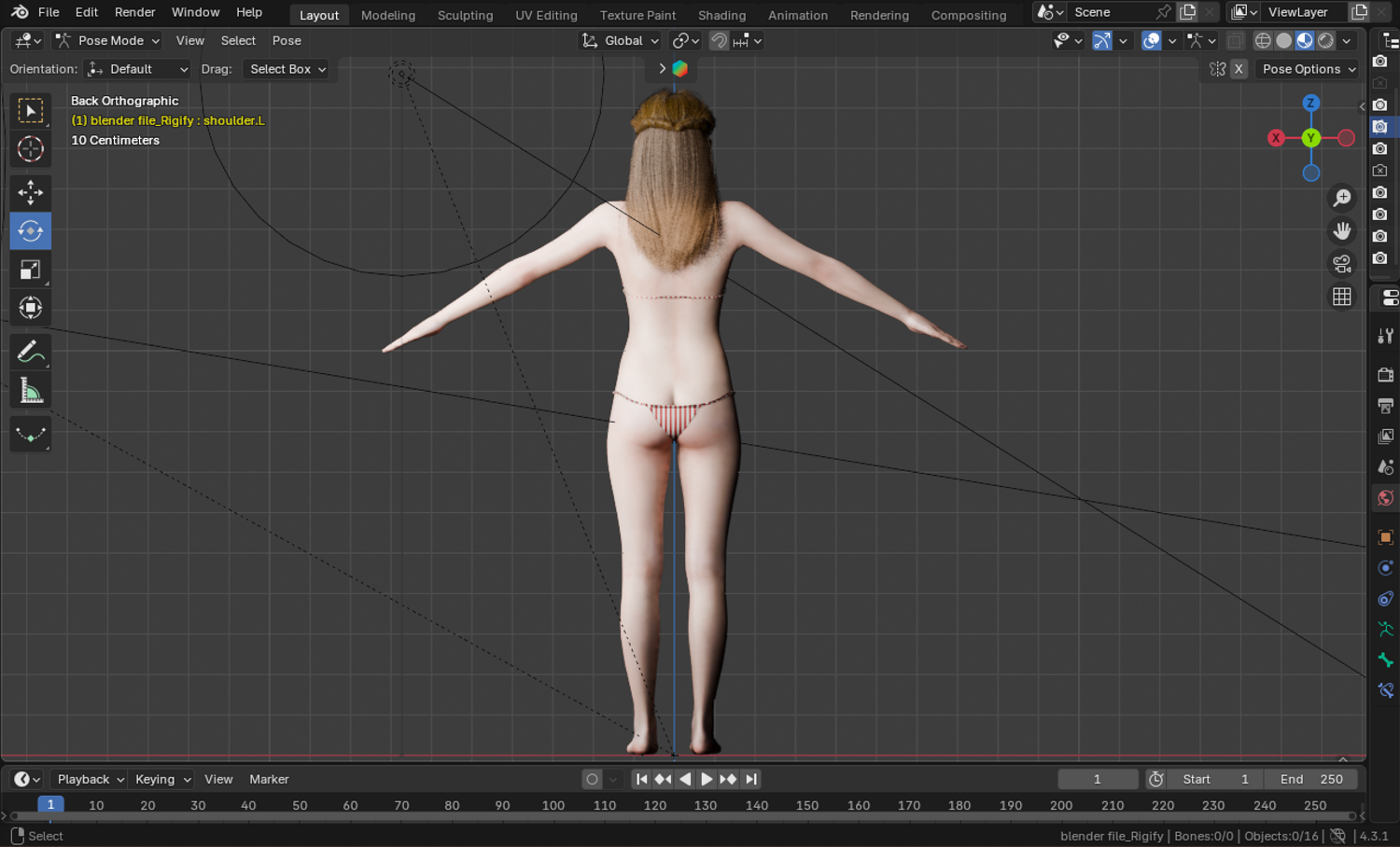Activate the Scale tool
1400x847 pixels.
tap(30, 270)
